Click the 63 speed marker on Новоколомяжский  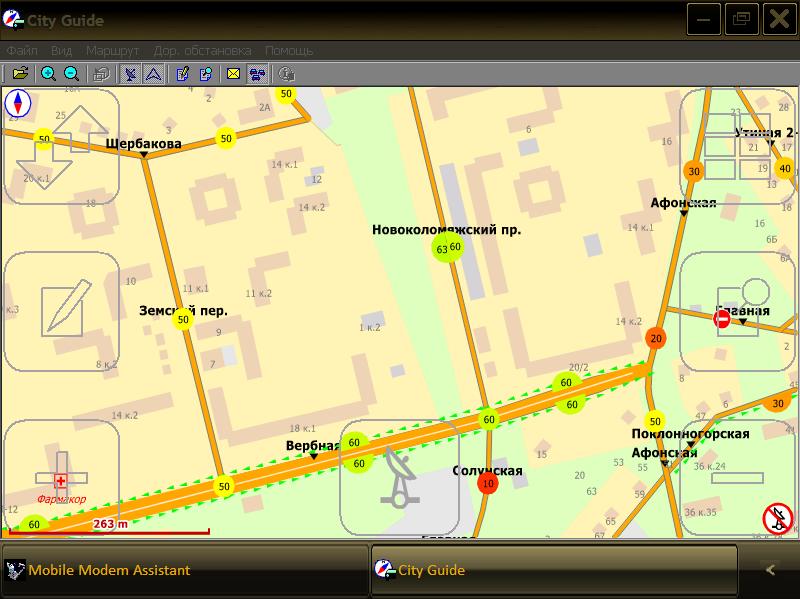click(442, 248)
